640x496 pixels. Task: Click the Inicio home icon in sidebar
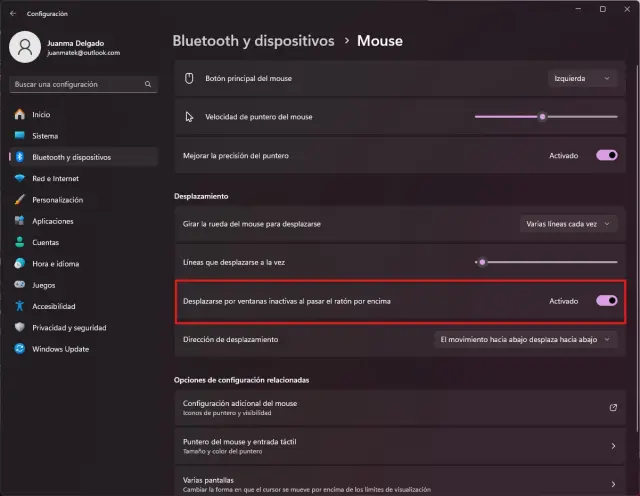[20, 114]
